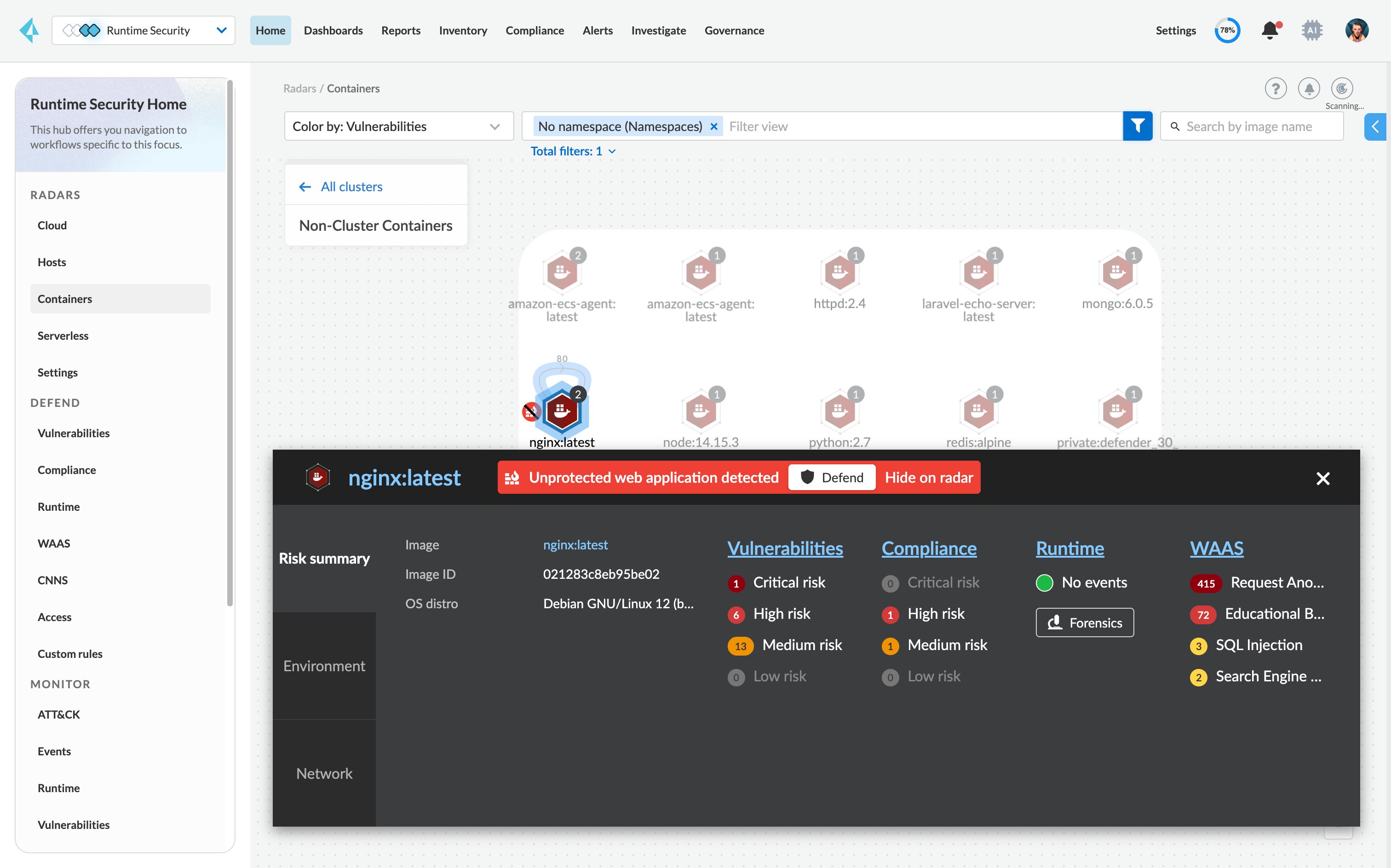Open the Forensics link under Runtime

(x=1084, y=622)
